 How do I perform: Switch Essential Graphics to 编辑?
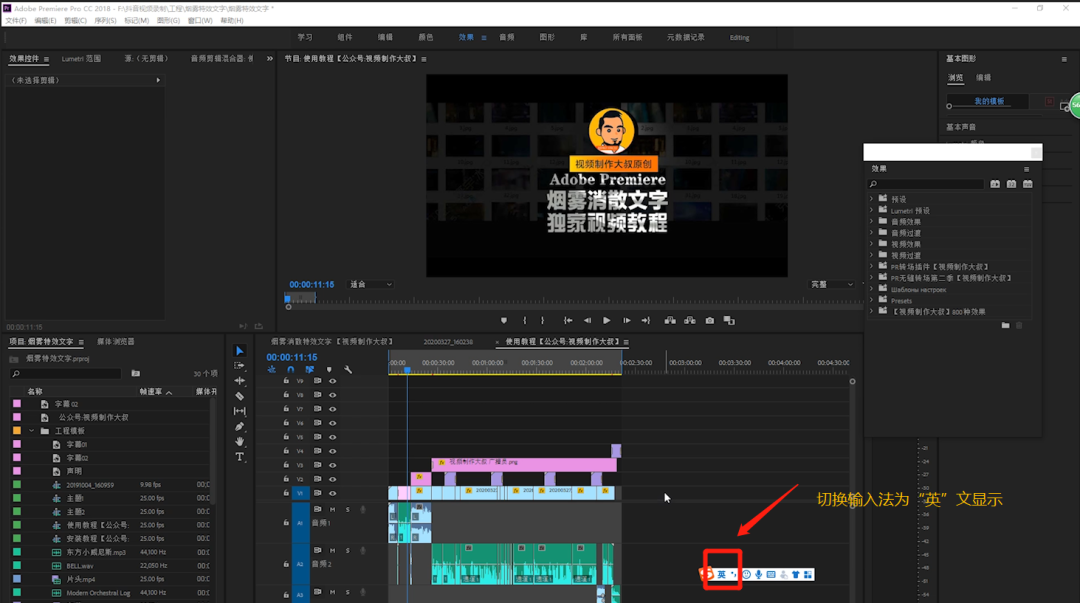(x=984, y=78)
